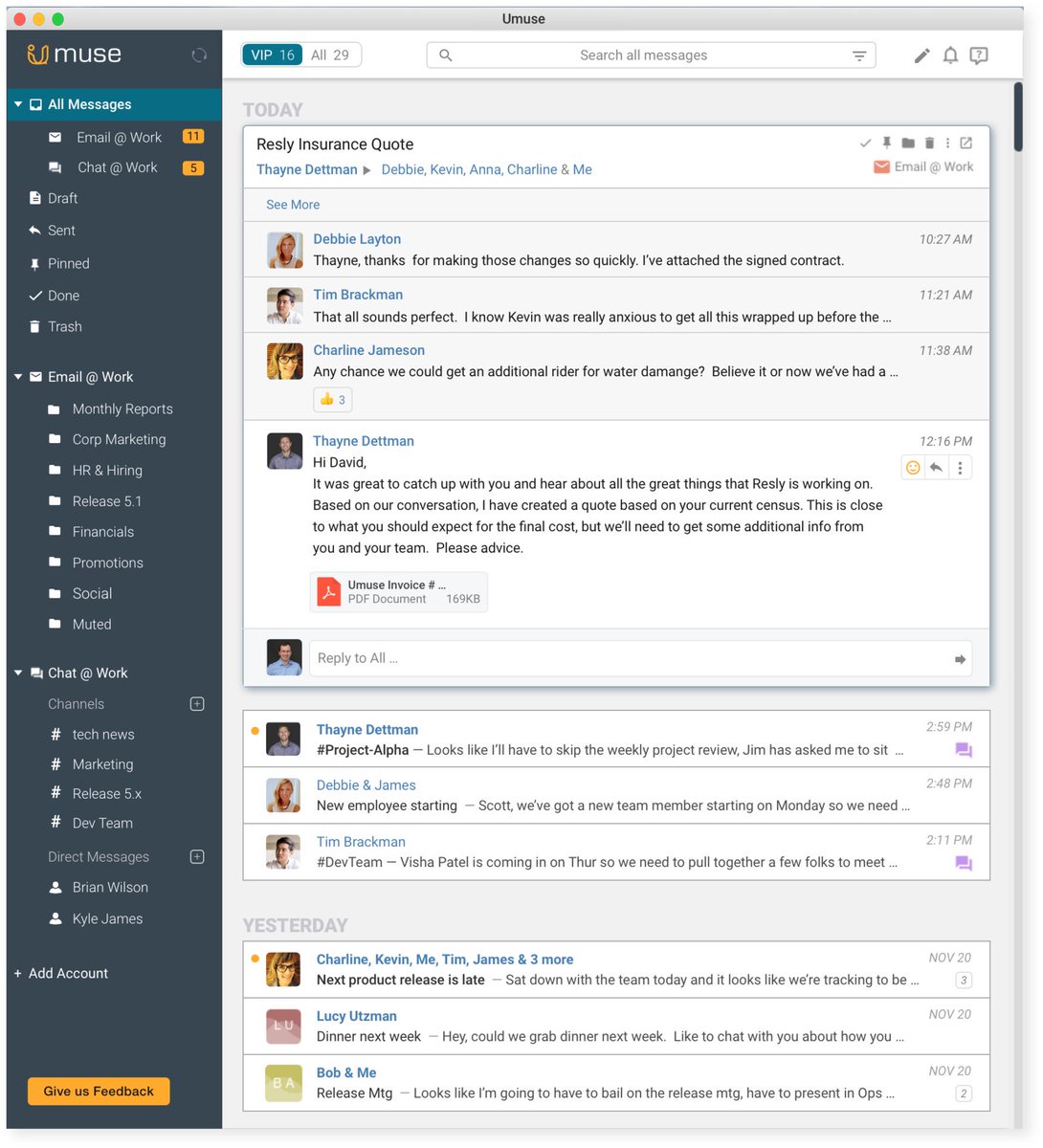The image size is (1043, 1148).
Task: Expand Thayne Dettman's recipient list
Action: click(366, 169)
